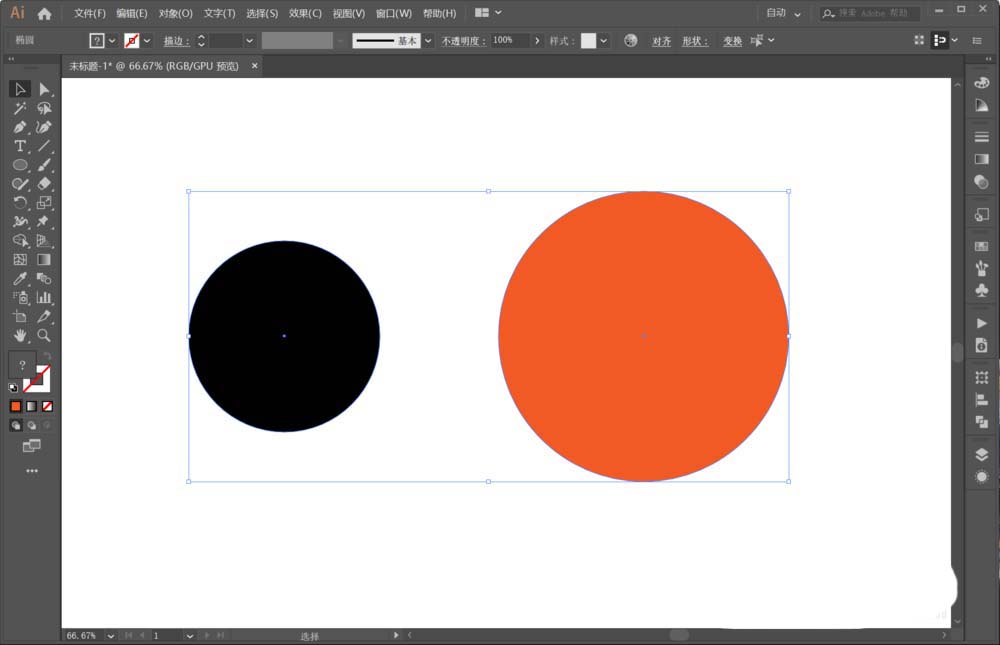Open the Layers panel icon
Viewport: 1000px width, 645px height.
981,453
